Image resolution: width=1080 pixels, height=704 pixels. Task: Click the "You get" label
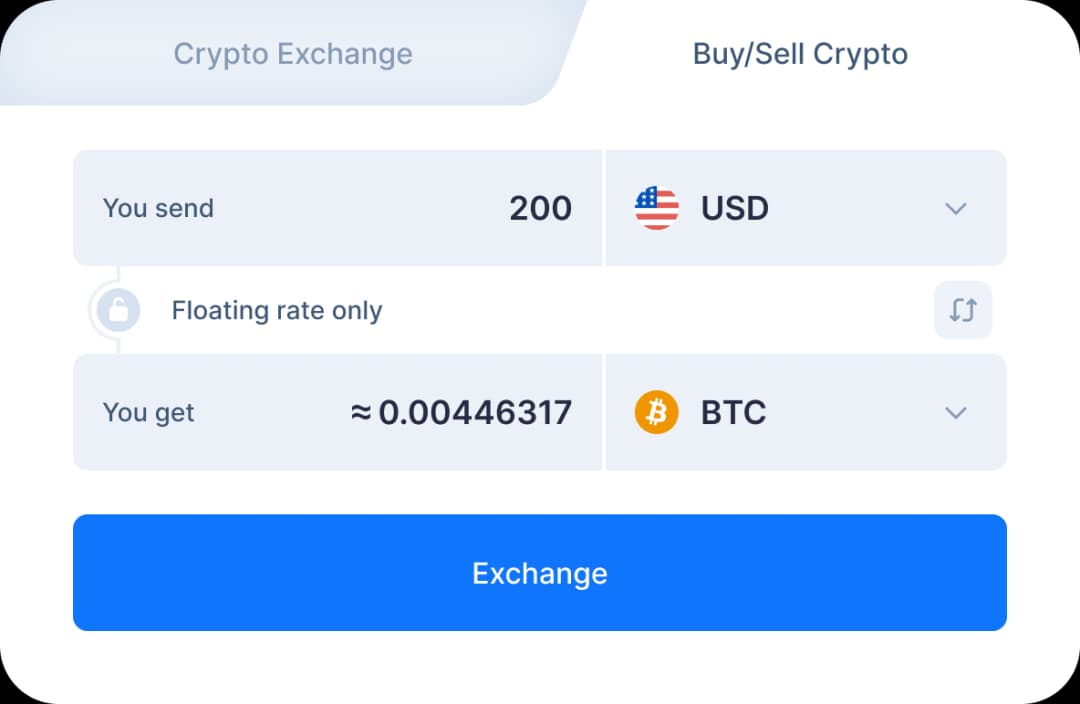[149, 412]
